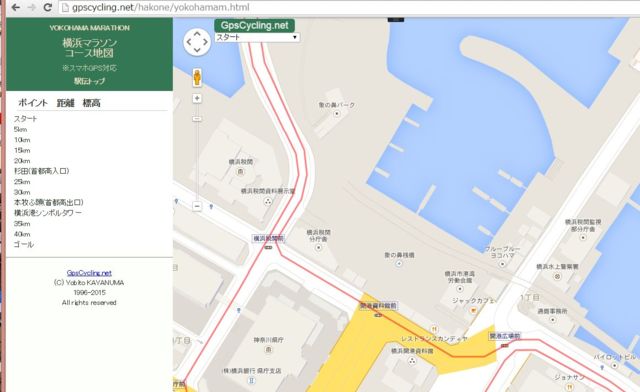The image size is (640, 392).
Task: Zoom in with the plus button
Action: (x=197, y=98)
